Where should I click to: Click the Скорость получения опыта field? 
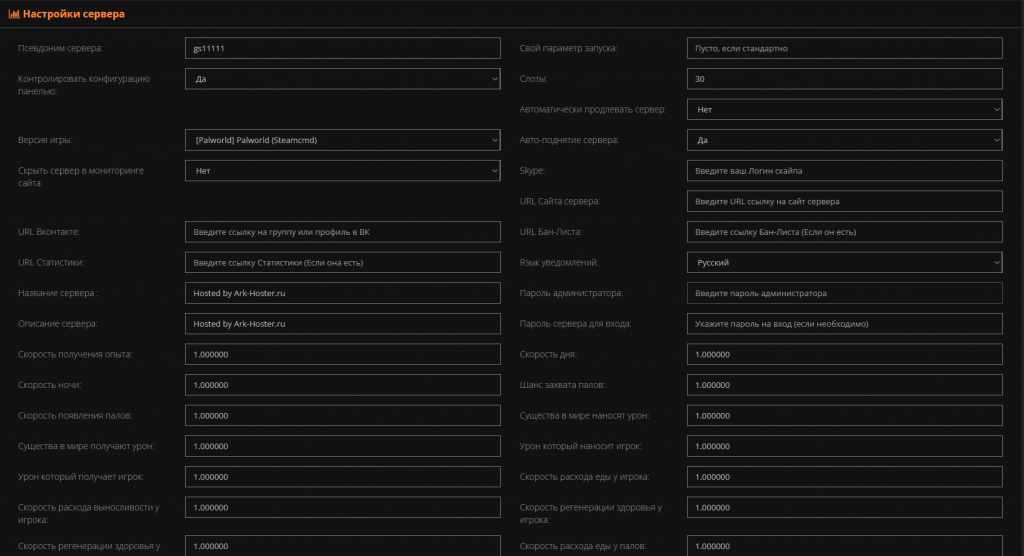[x=343, y=354]
